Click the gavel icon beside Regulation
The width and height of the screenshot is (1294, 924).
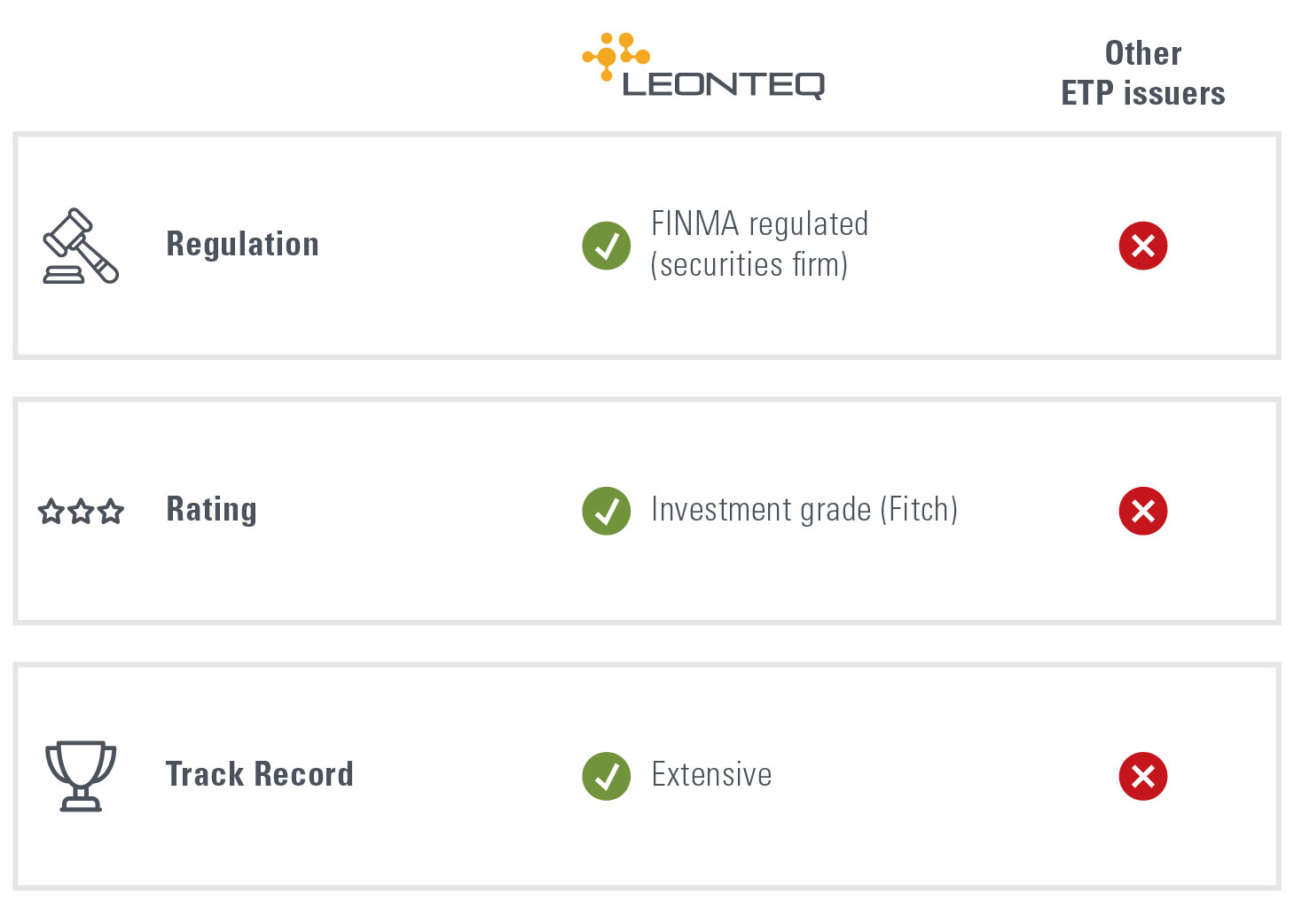pos(81,246)
